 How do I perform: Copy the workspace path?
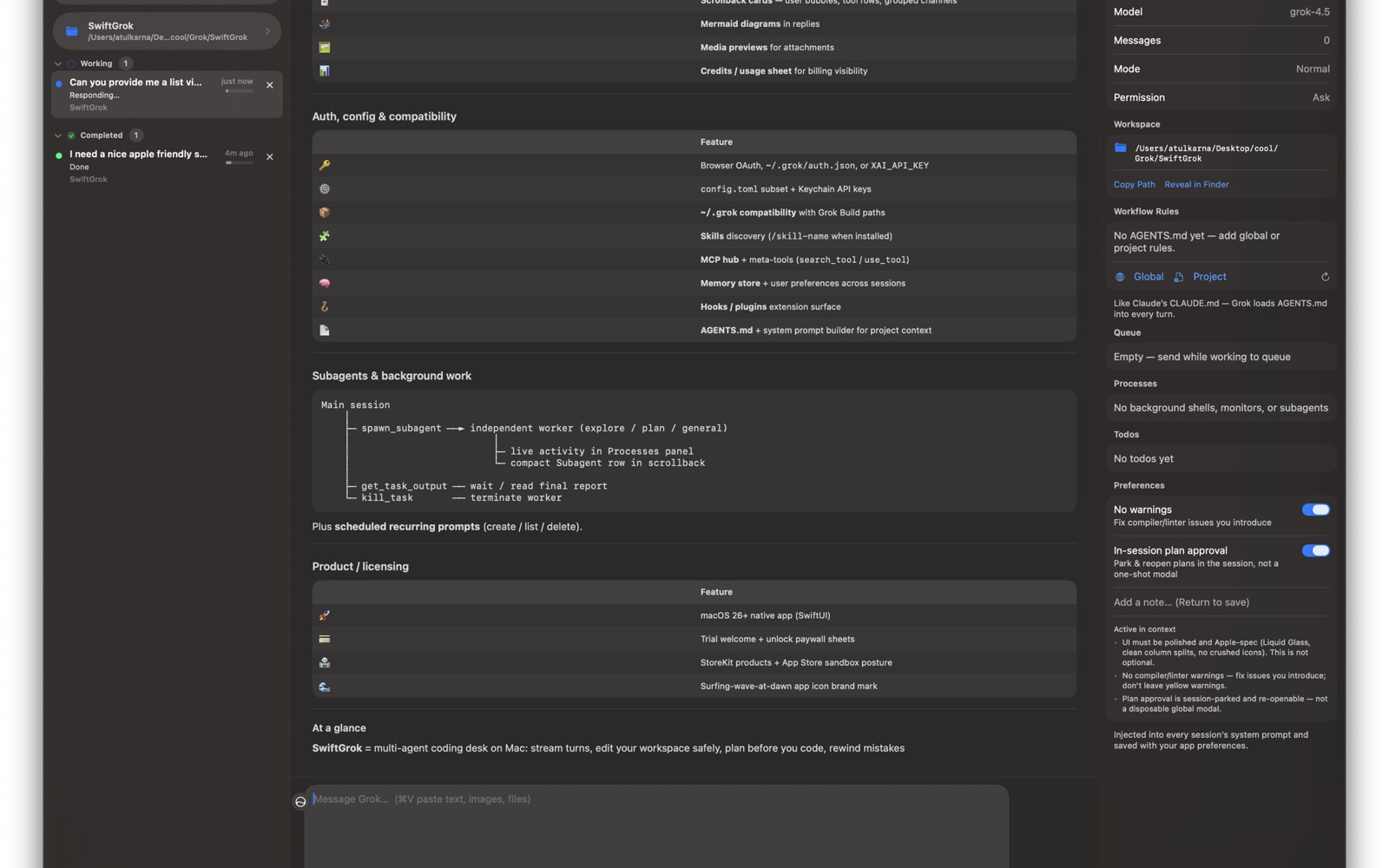pos(1134,184)
